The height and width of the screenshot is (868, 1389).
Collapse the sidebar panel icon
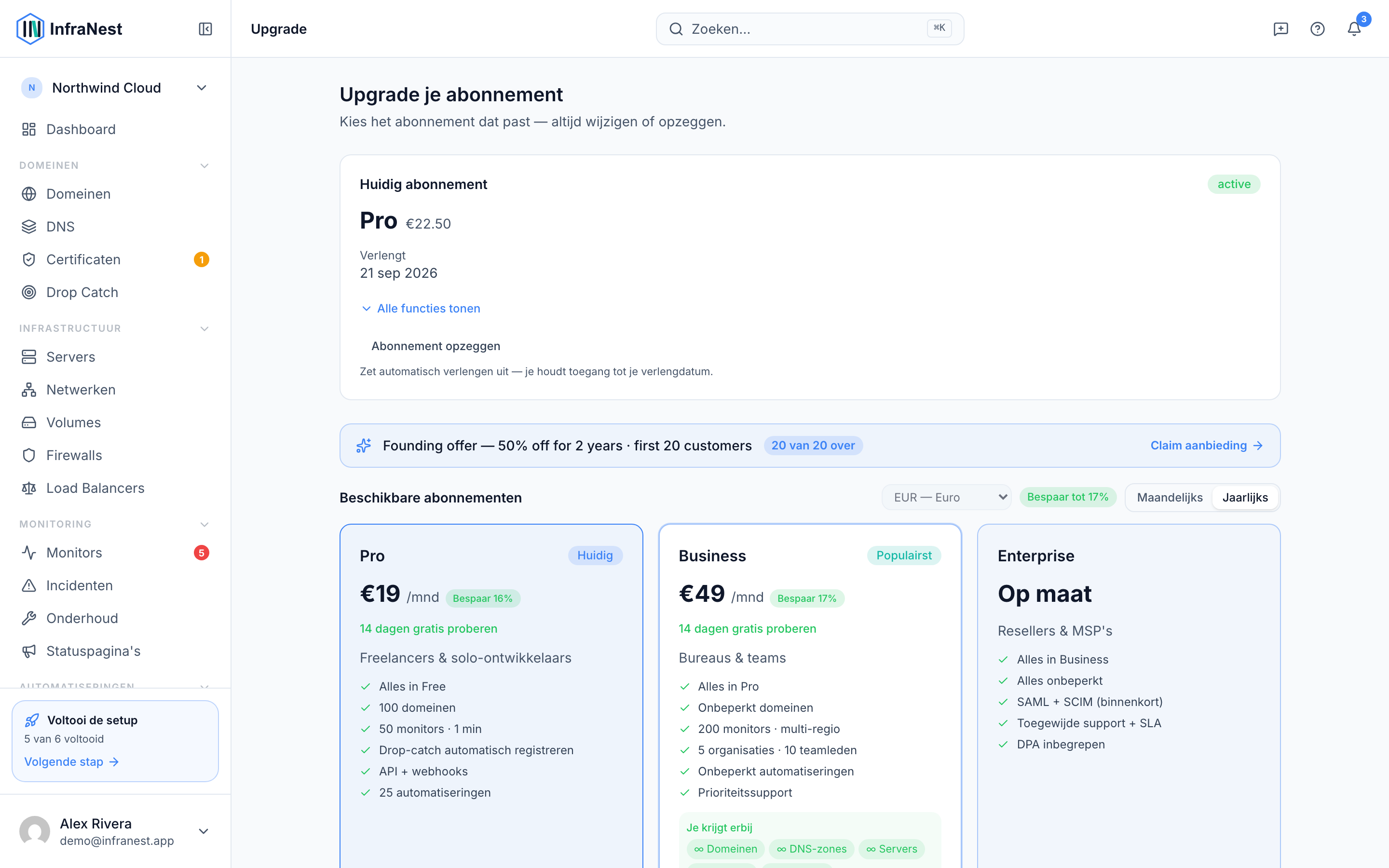(x=205, y=29)
